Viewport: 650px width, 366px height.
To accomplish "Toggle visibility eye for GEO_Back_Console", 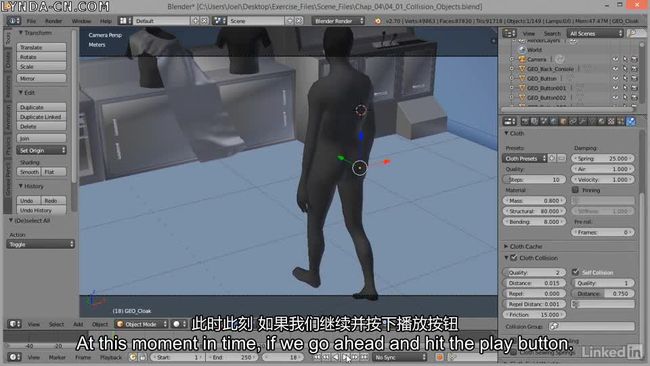I will [x=615, y=69].
